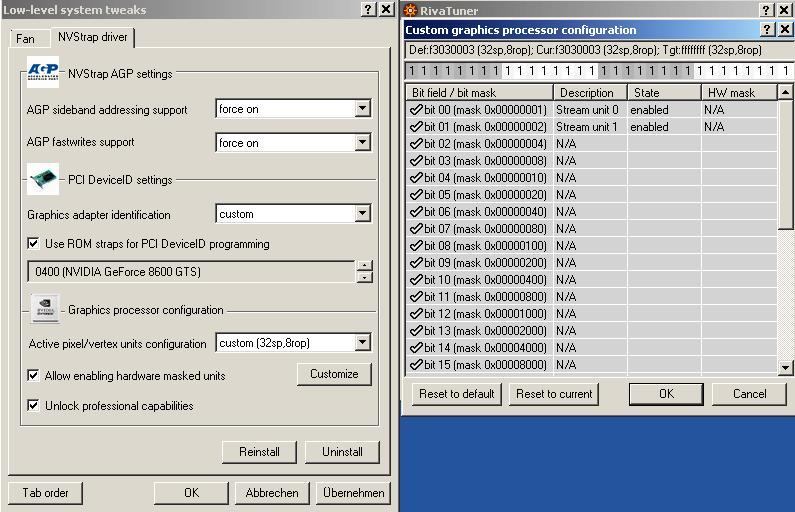This screenshot has height=512, width=795.
Task: Uncheck Unlock professional capabilities
Action: 33,406
